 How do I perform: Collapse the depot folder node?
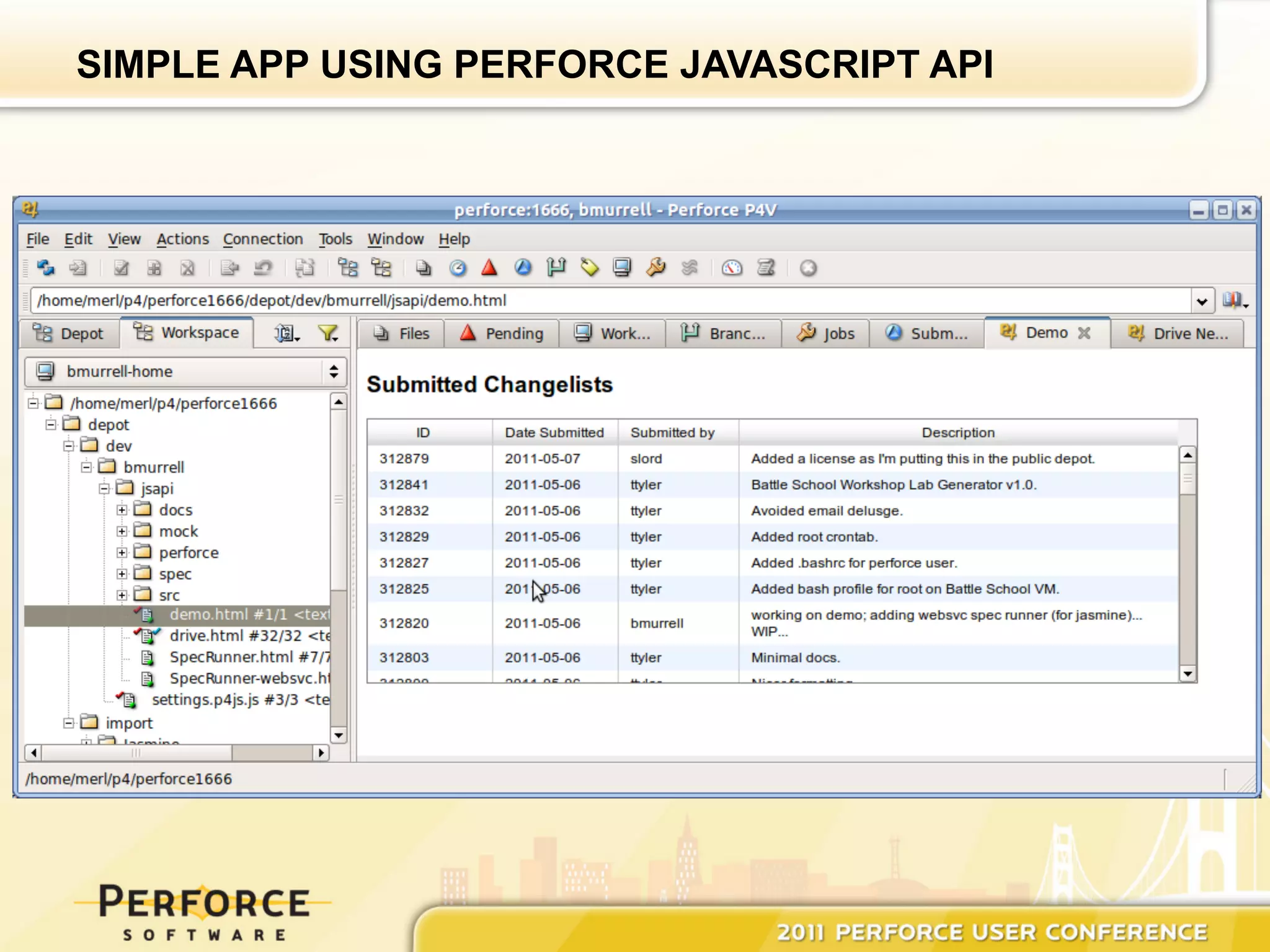(51, 425)
